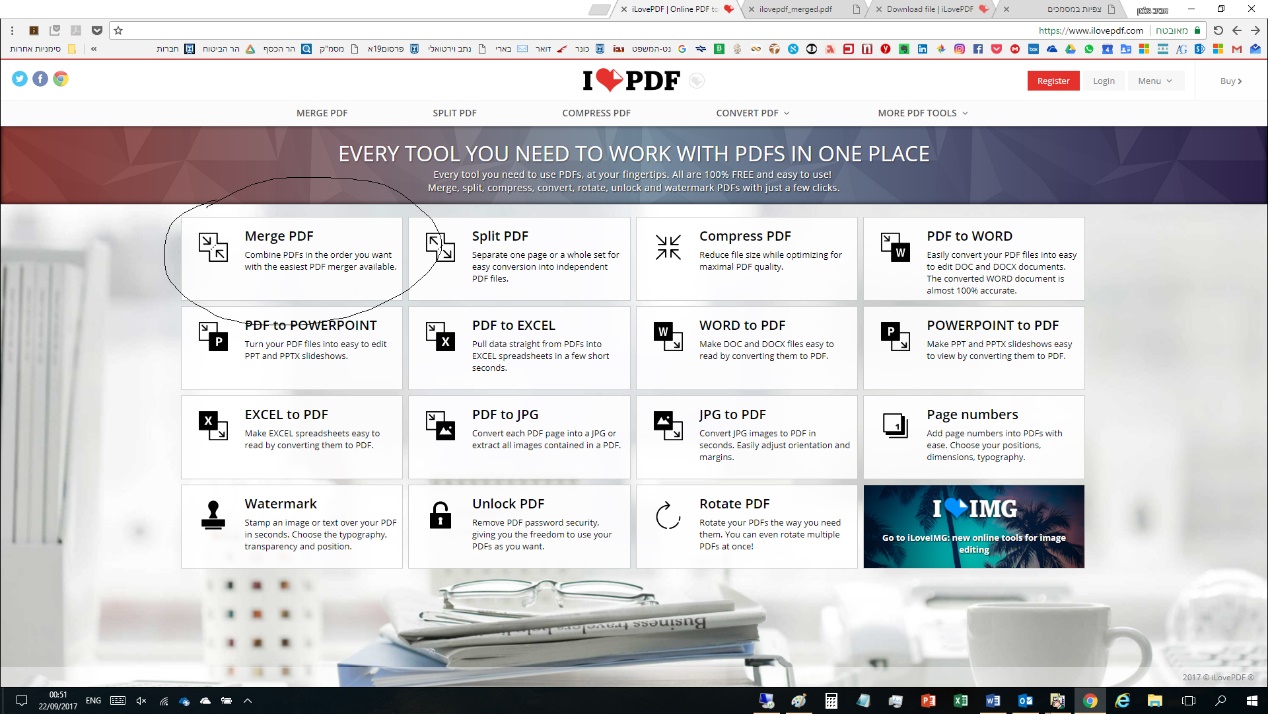Show hidden bookmarks with the » chevron
The image size is (1268, 714).
pyautogui.click(x=94, y=48)
